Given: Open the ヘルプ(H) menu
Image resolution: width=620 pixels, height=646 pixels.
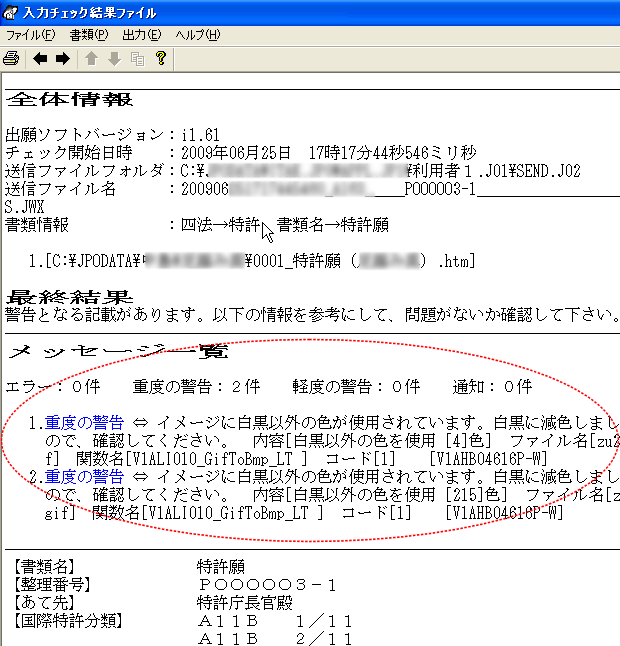Looking at the screenshot, I should pyautogui.click(x=198, y=35).
